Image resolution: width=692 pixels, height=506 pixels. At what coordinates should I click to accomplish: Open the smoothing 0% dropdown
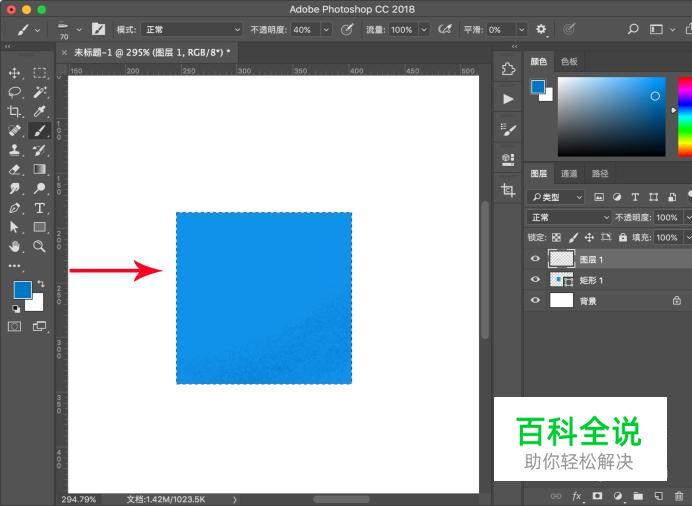tap(522, 30)
